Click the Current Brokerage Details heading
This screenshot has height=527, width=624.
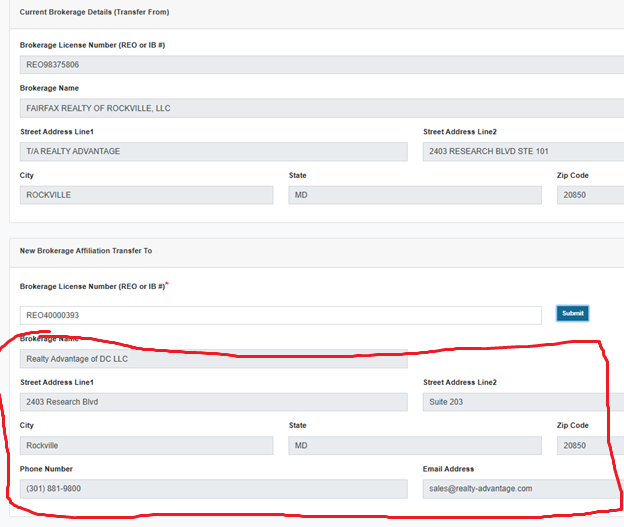[x=94, y=12]
